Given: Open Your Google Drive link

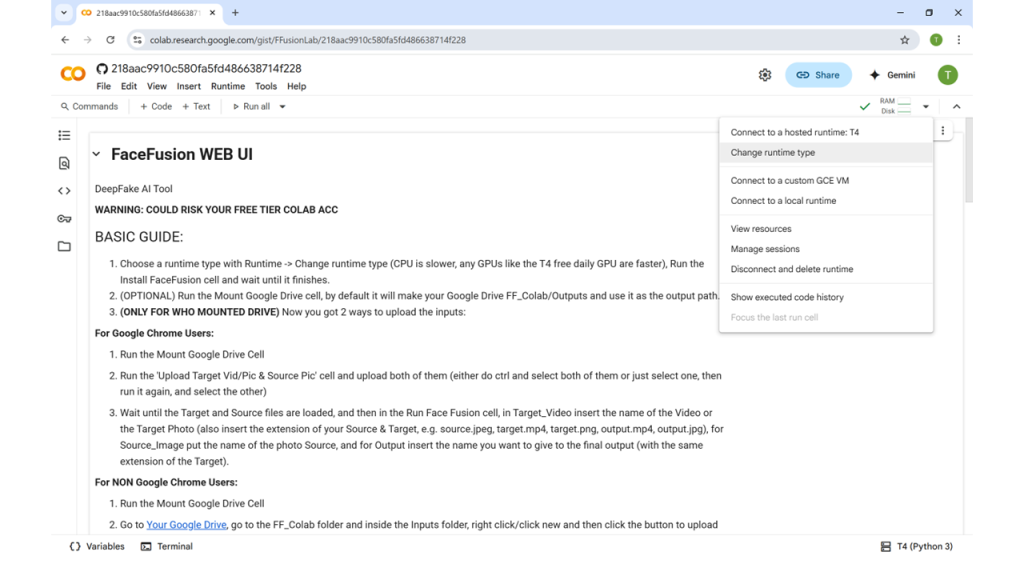Looking at the screenshot, I should [x=186, y=524].
